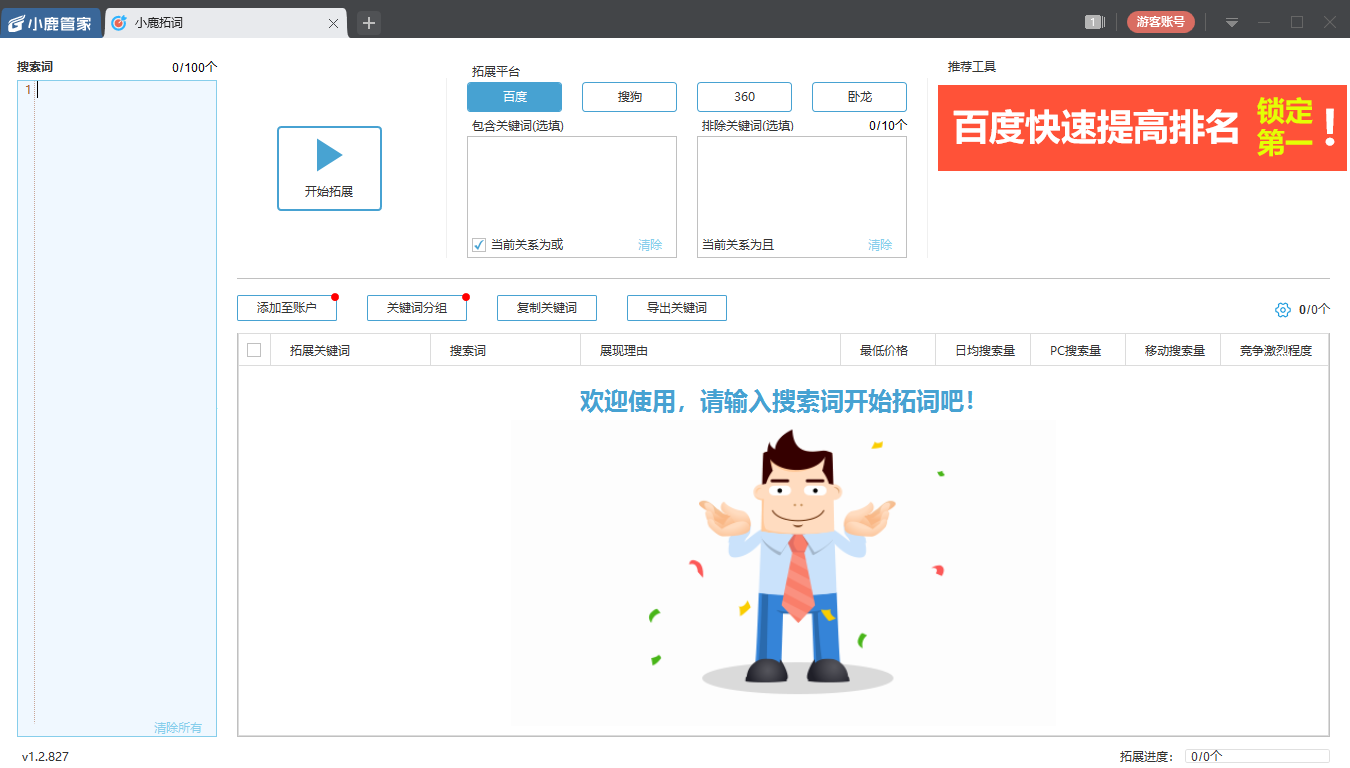The image size is (1350, 768).
Task: Click into the 搜索词 input area
Action: click(117, 408)
